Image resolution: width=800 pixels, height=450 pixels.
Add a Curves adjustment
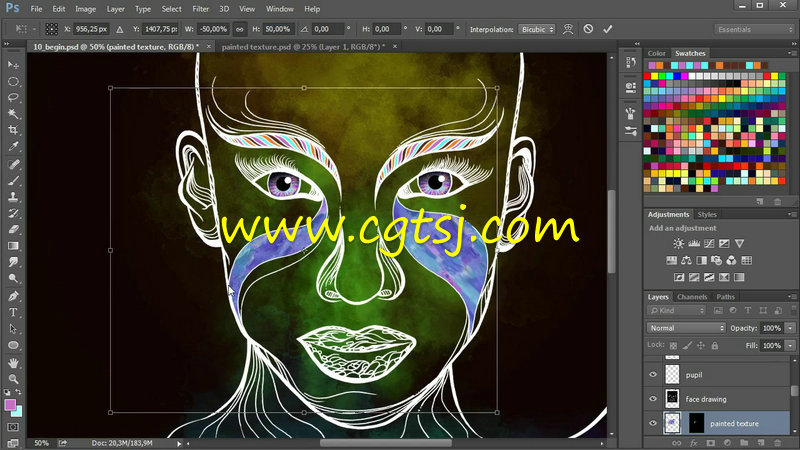[709, 243]
